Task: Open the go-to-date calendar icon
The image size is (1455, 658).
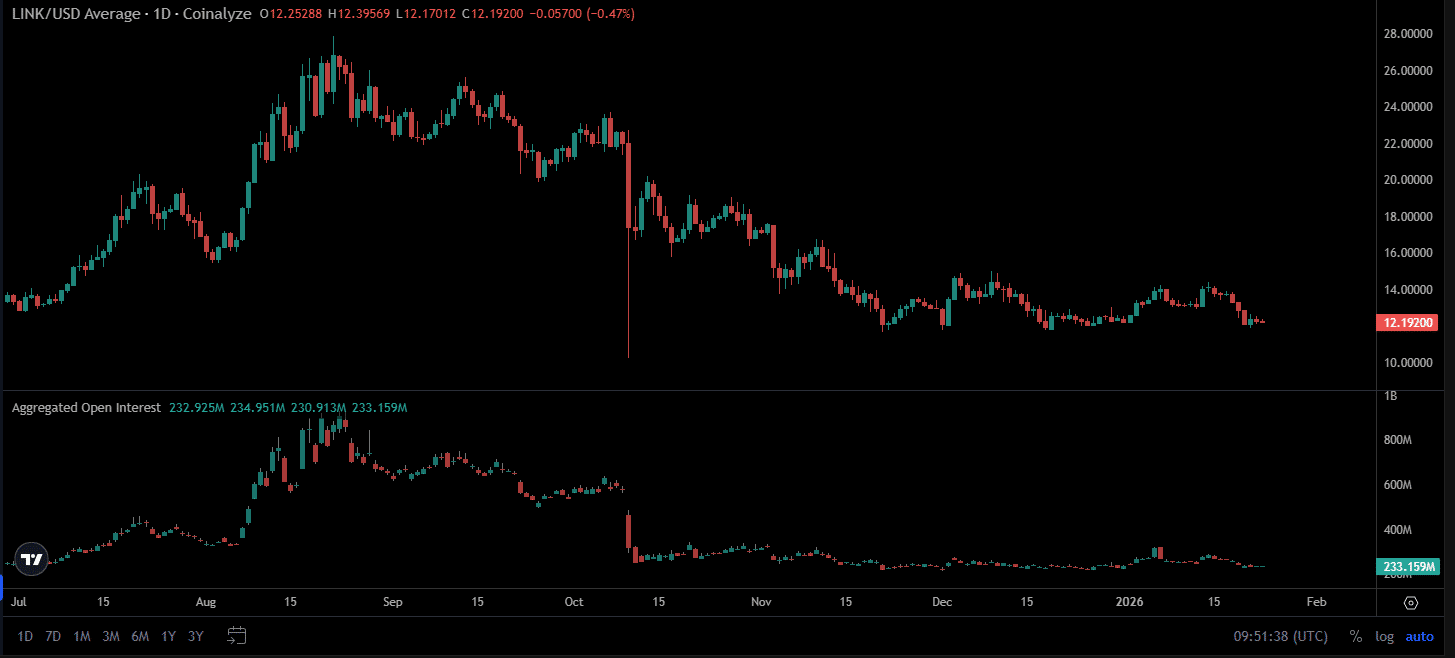Action: click(x=237, y=635)
